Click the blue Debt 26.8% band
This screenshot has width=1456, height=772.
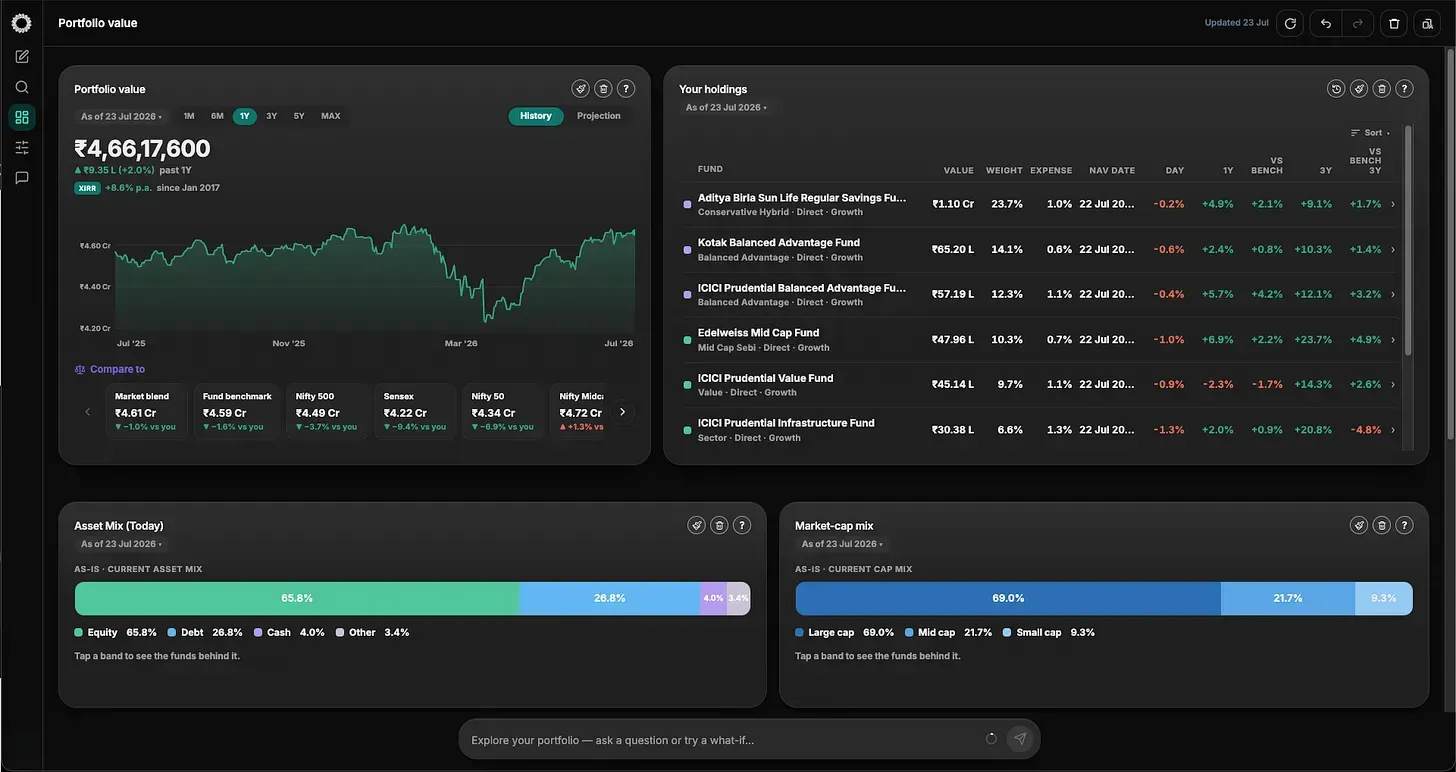tap(610, 598)
